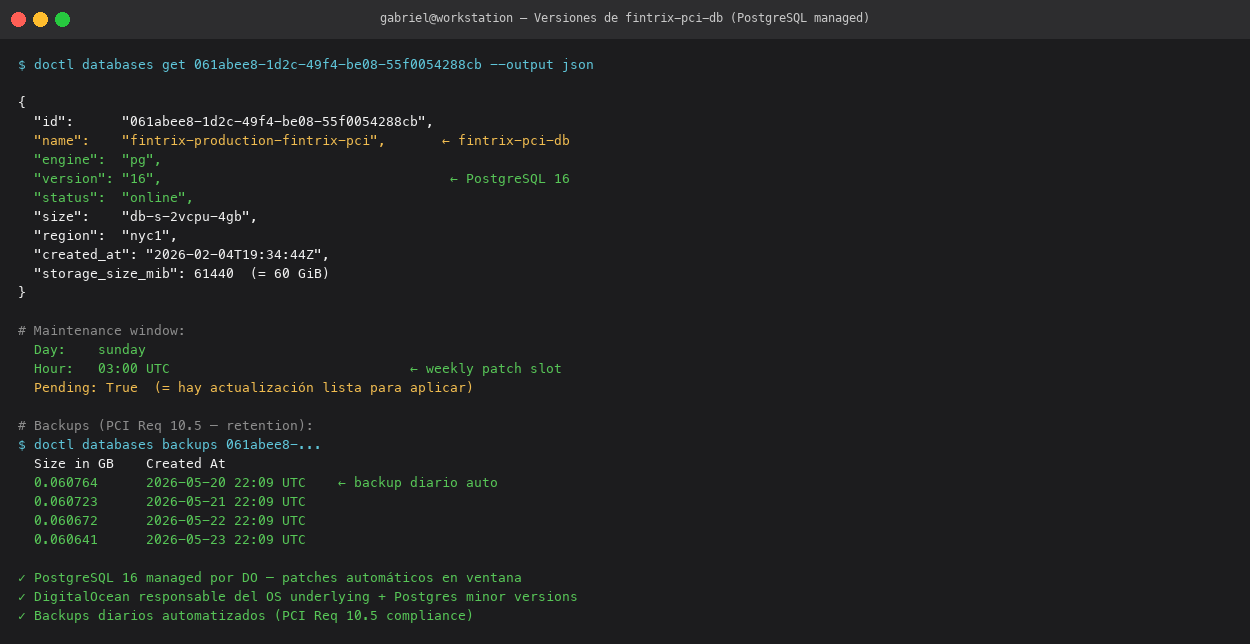Select the 'Pending: True' line

coord(254,387)
